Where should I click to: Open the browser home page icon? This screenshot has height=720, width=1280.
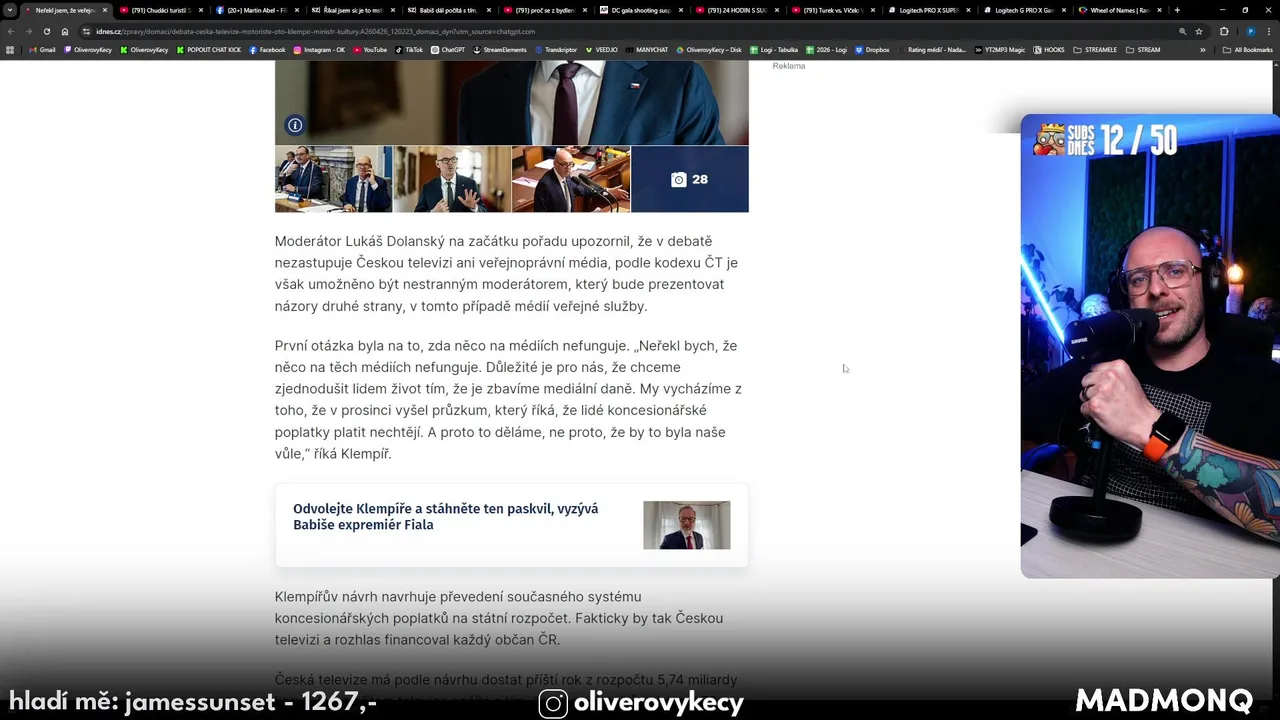coord(65,31)
